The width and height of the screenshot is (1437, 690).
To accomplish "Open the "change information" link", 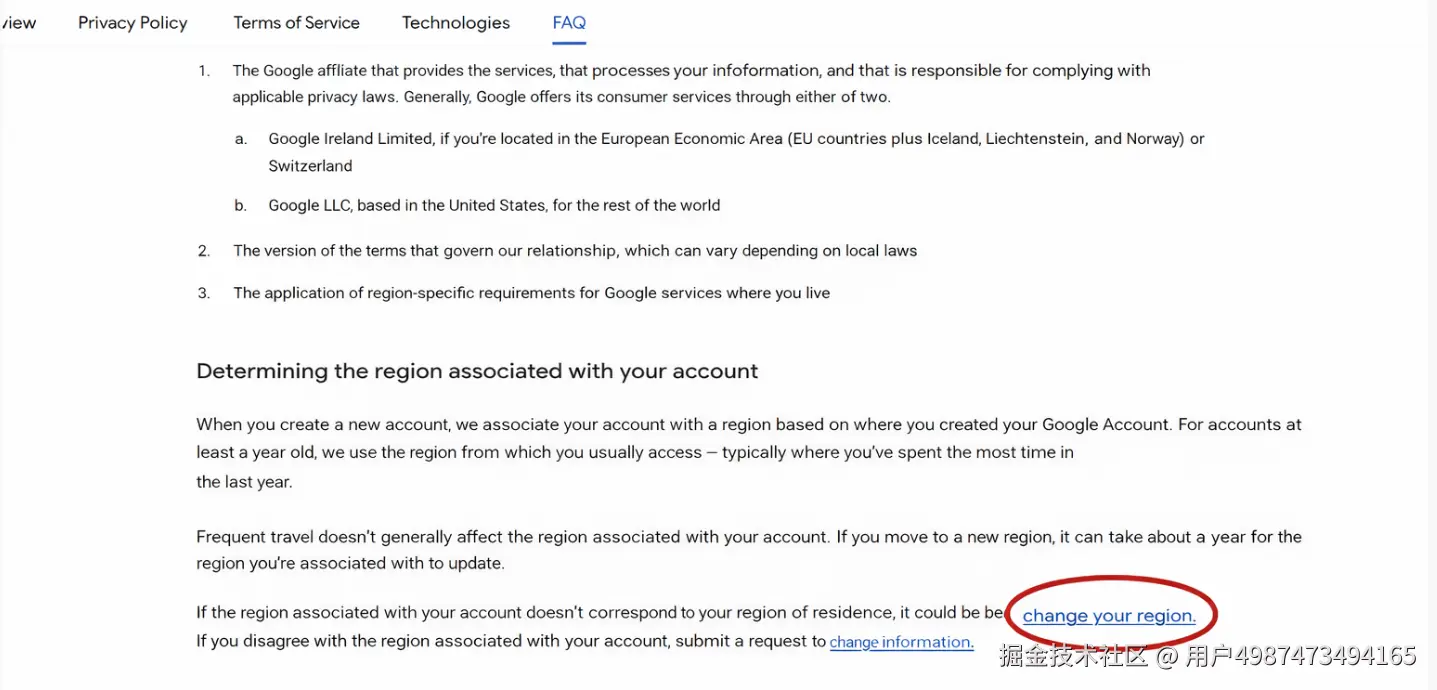I will (901, 642).
